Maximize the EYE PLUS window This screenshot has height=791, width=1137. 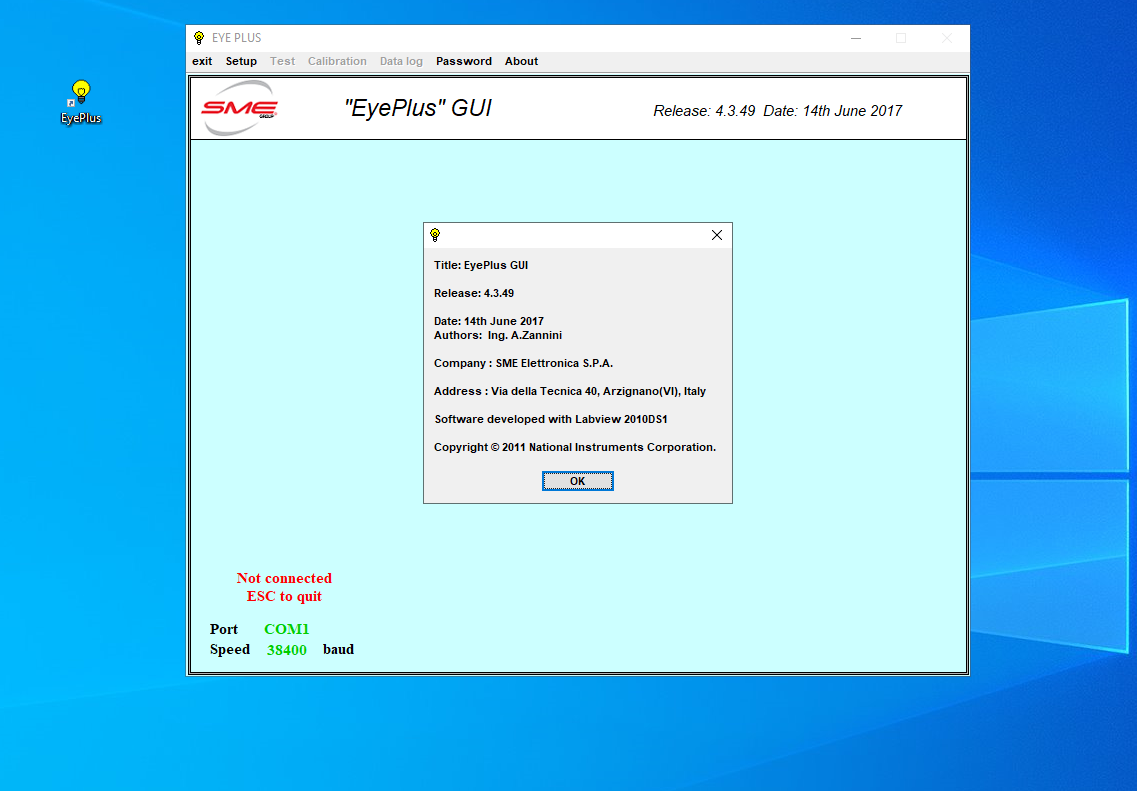click(901, 38)
